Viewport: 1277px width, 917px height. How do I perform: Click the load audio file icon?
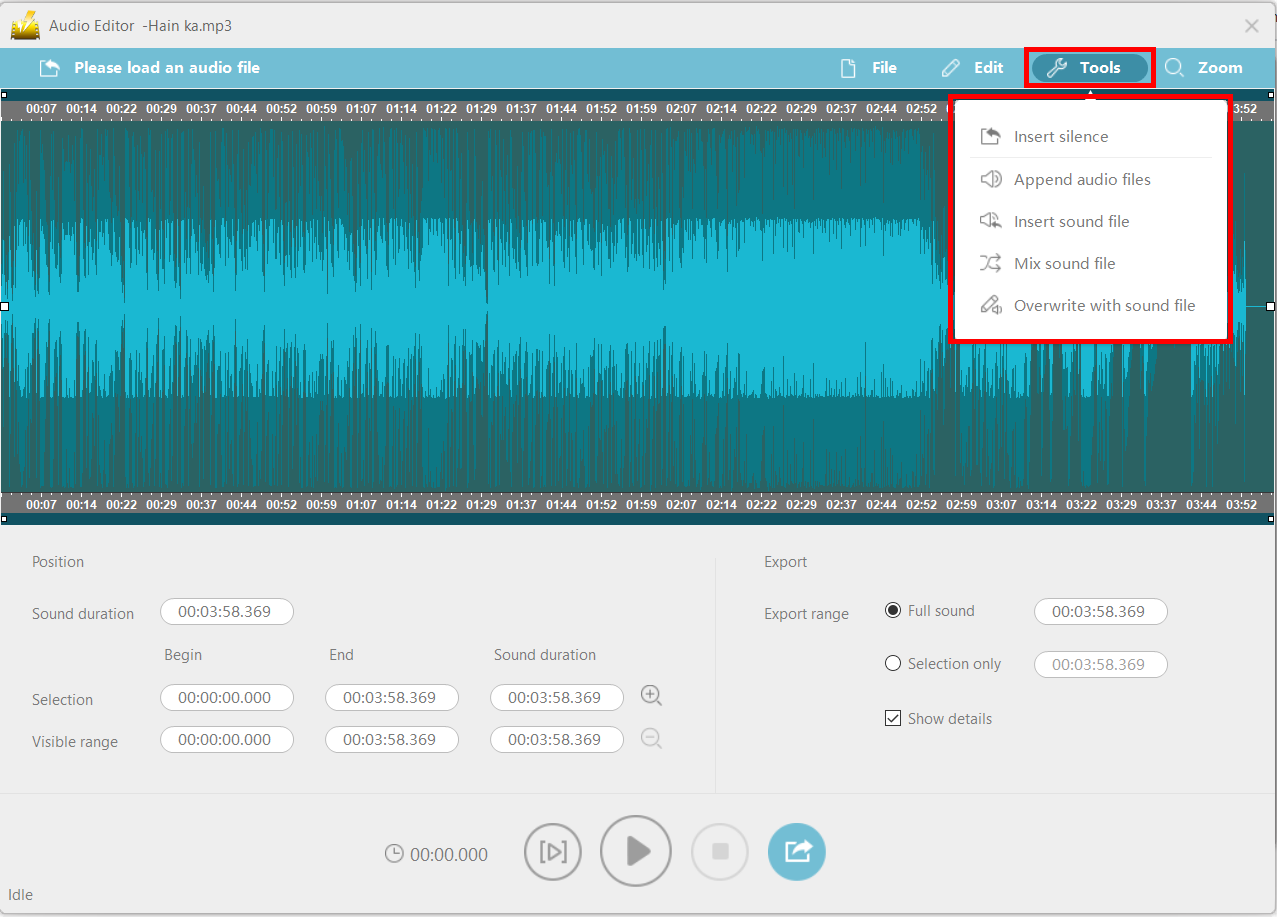49,67
